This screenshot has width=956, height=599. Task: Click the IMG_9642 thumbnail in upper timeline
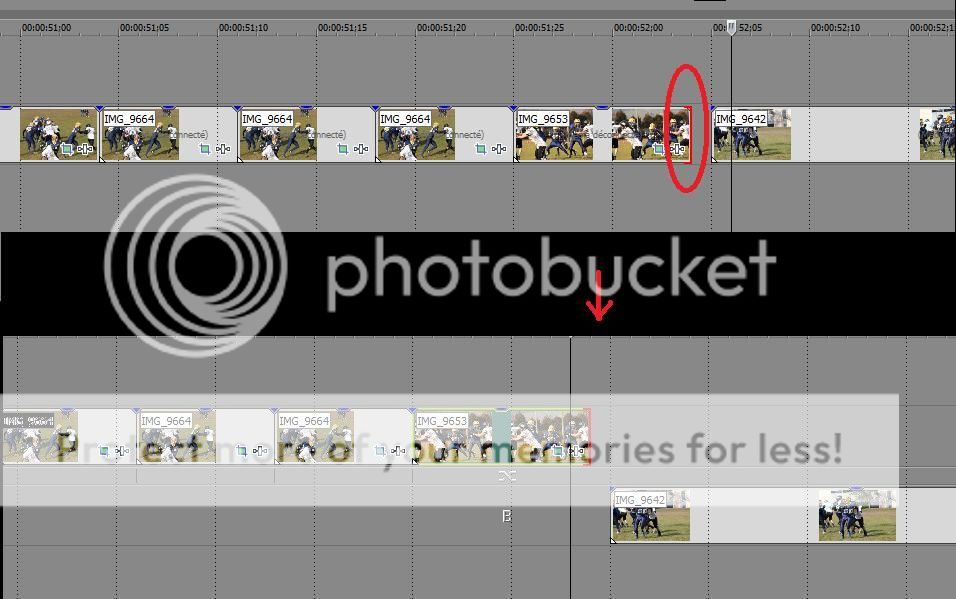752,135
